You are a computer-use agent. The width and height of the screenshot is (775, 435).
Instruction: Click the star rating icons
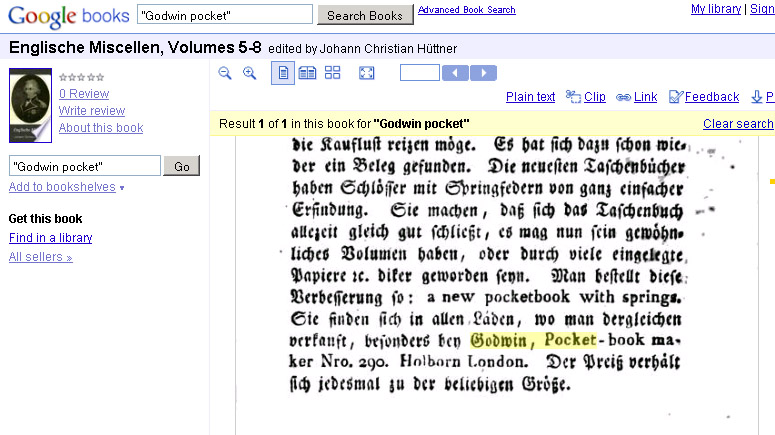pyautogui.click(x=82, y=77)
